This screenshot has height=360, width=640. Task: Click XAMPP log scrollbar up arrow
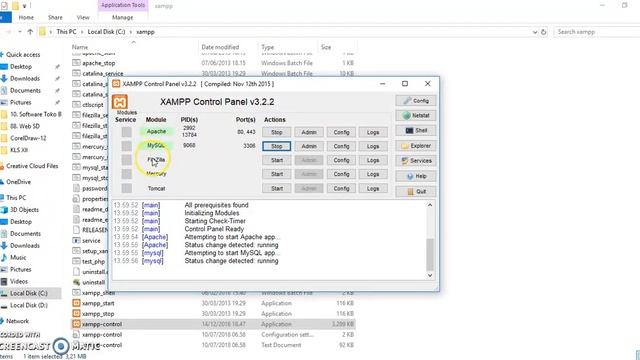click(429, 205)
